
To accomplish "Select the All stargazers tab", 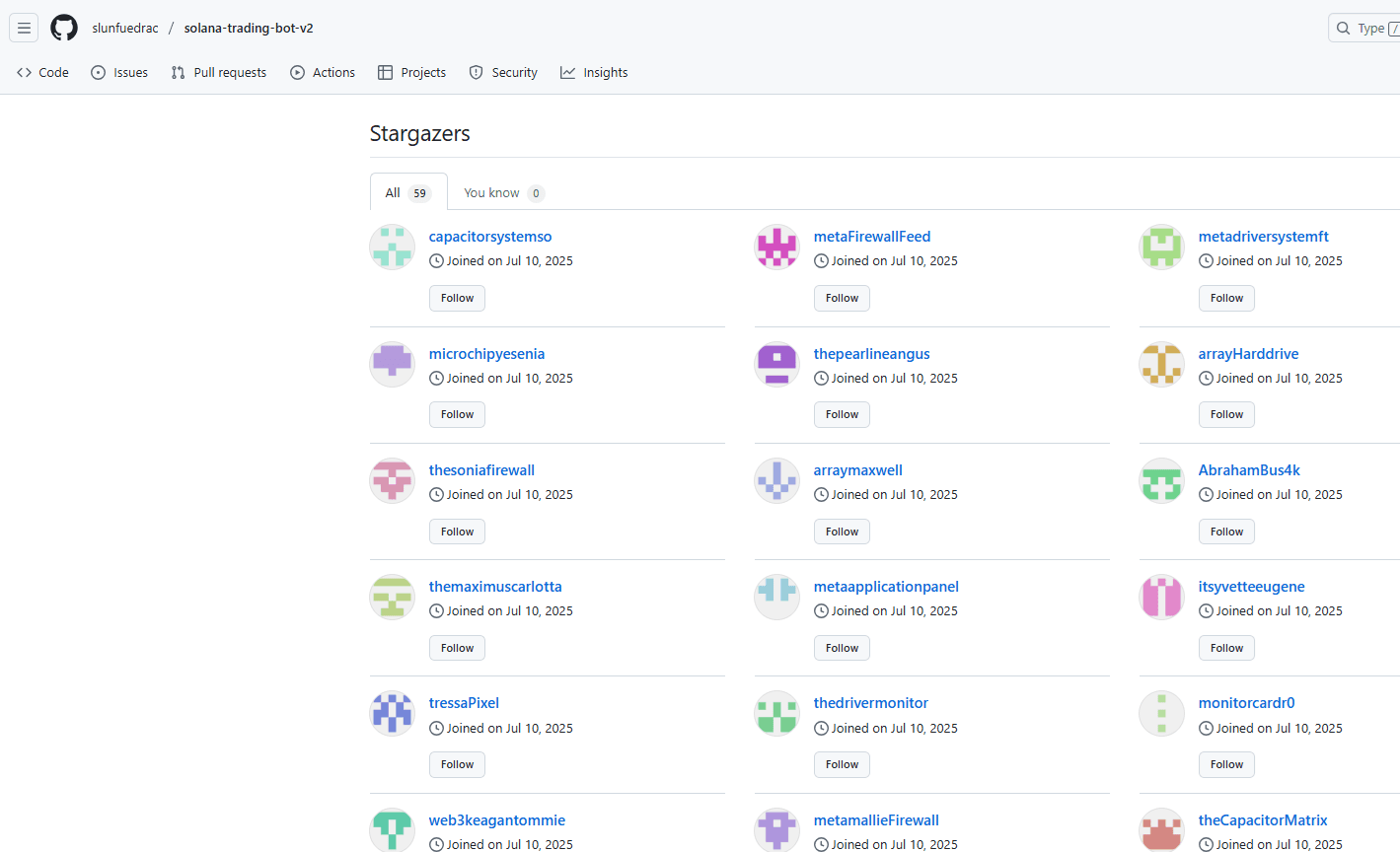I will pos(408,192).
